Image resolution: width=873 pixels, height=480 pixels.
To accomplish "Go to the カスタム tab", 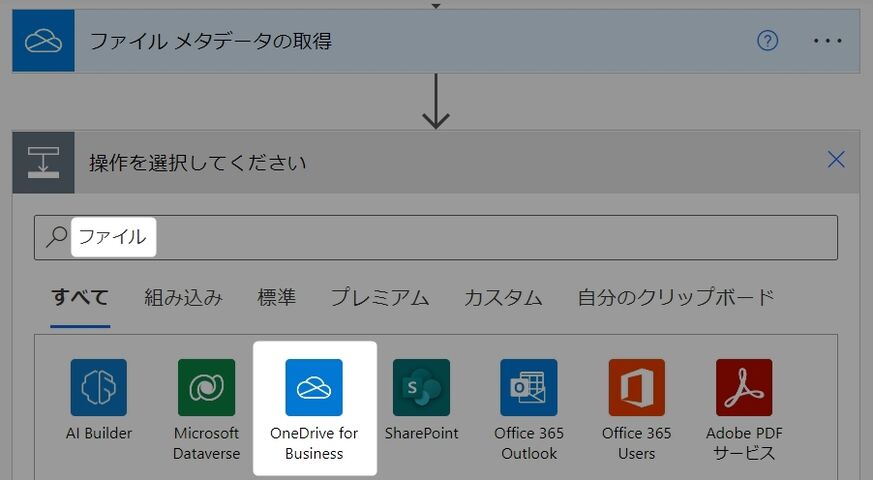I will point(503,297).
